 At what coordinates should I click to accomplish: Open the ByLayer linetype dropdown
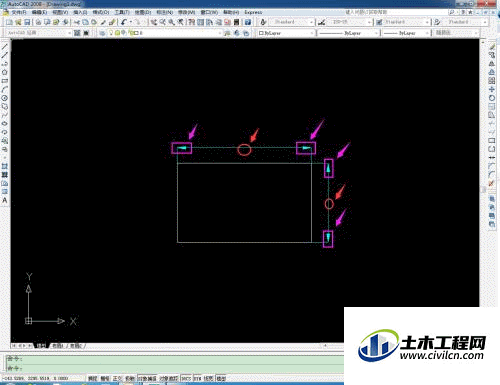[349, 33]
